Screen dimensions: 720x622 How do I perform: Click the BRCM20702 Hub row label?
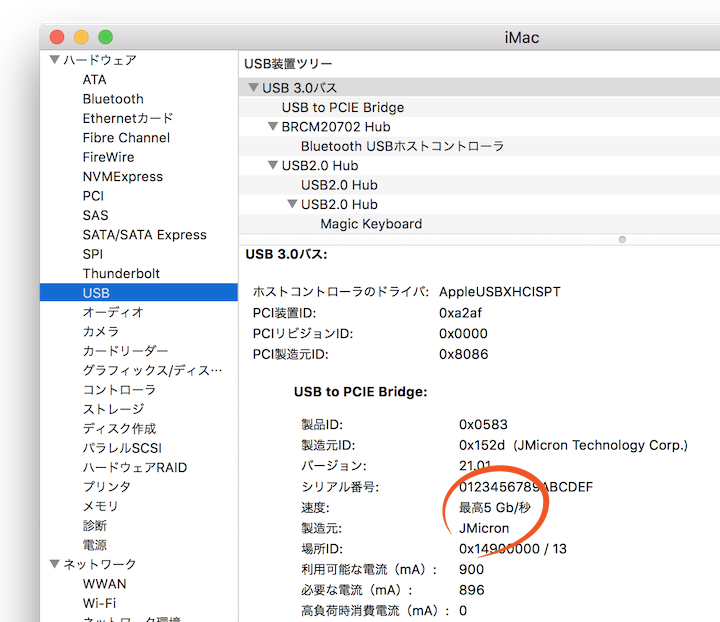coord(336,127)
